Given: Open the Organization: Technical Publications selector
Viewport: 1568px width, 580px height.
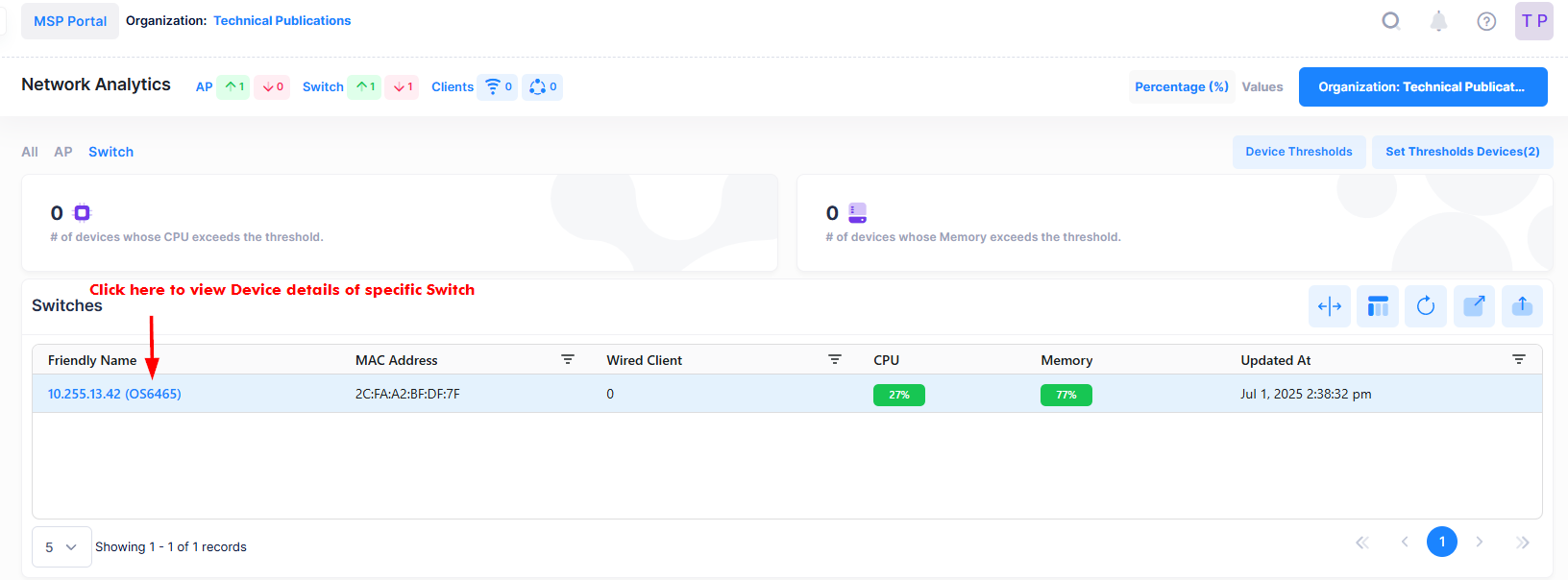Looking at the screenshot, I should click(x=1422, y=86).
